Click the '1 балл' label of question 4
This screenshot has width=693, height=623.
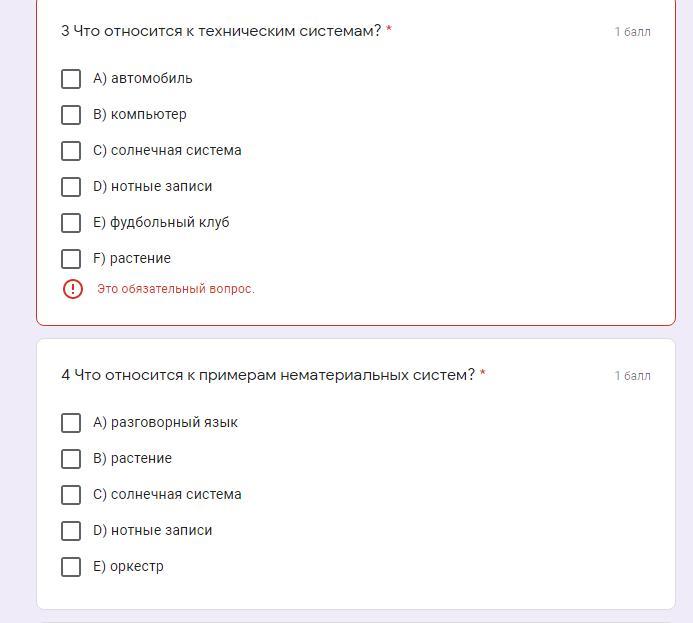[632, 376]
